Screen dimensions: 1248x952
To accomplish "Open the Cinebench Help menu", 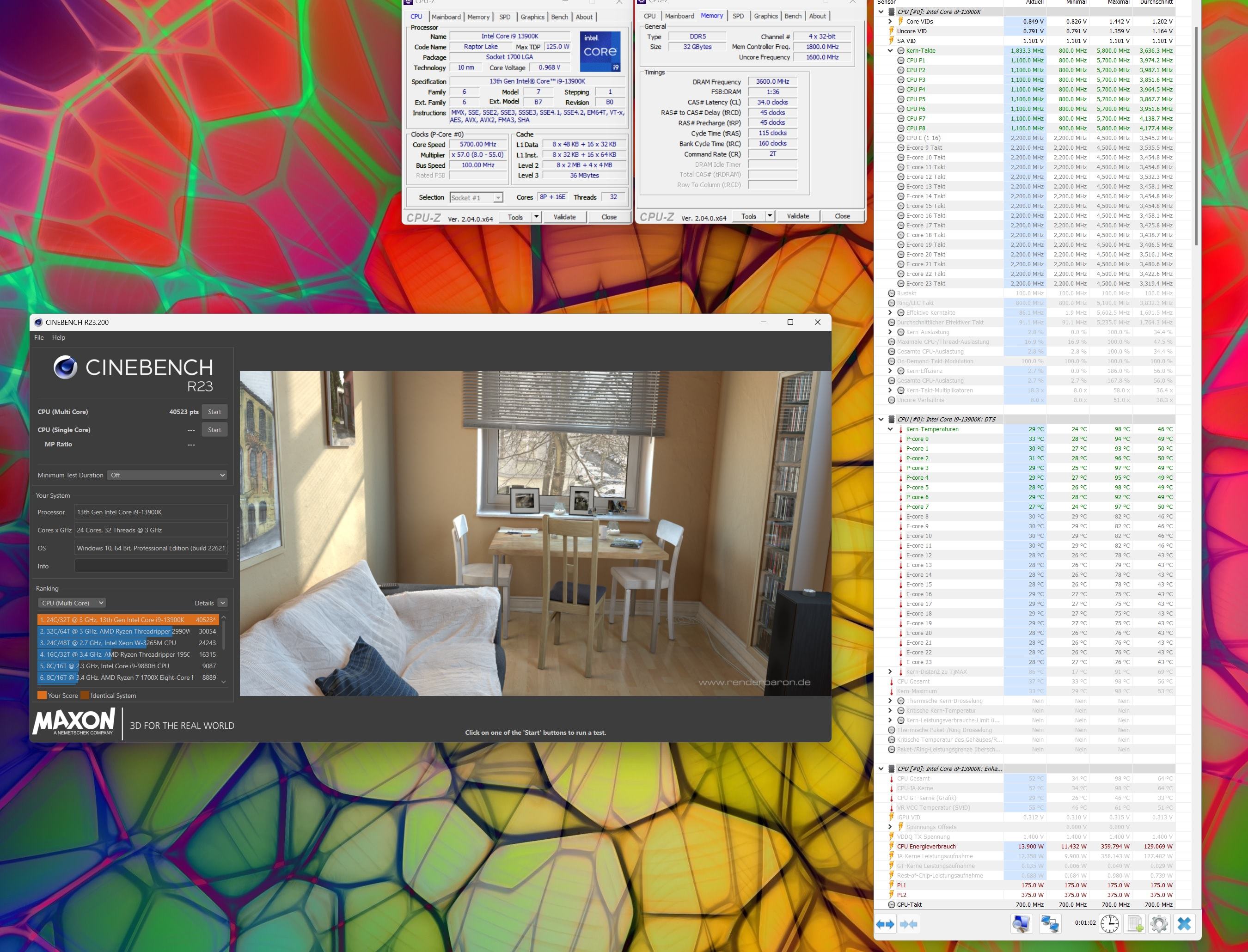I will 58,337.
